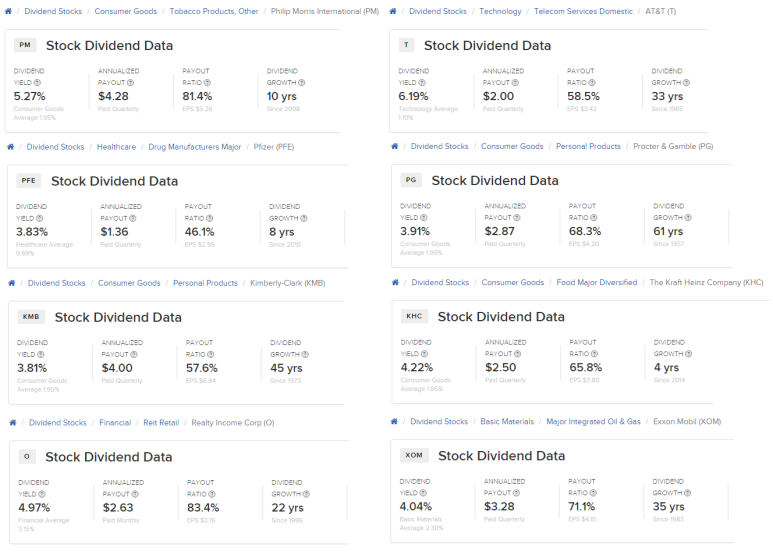
Task: Click the KHC ticker badge
Action: click(414, 316)
